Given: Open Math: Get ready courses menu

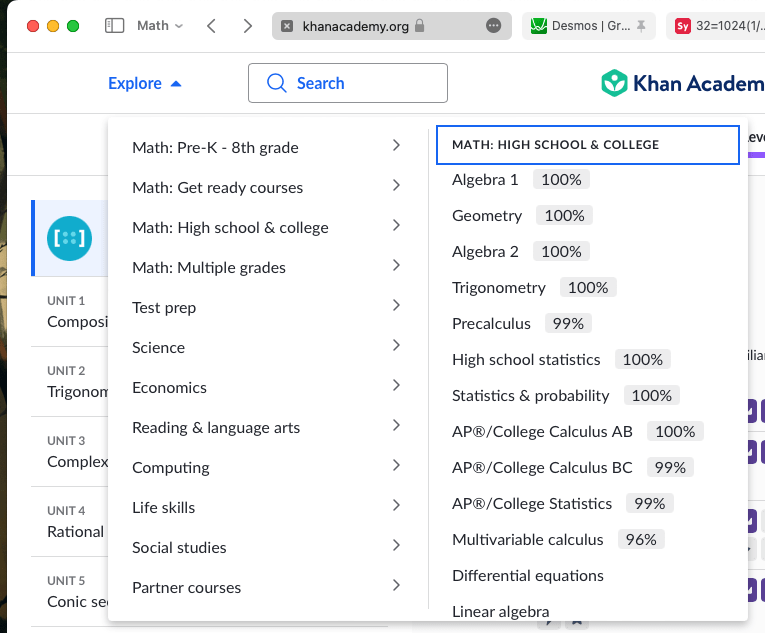Looking at the screenshot, I should [x=267, y=186].
